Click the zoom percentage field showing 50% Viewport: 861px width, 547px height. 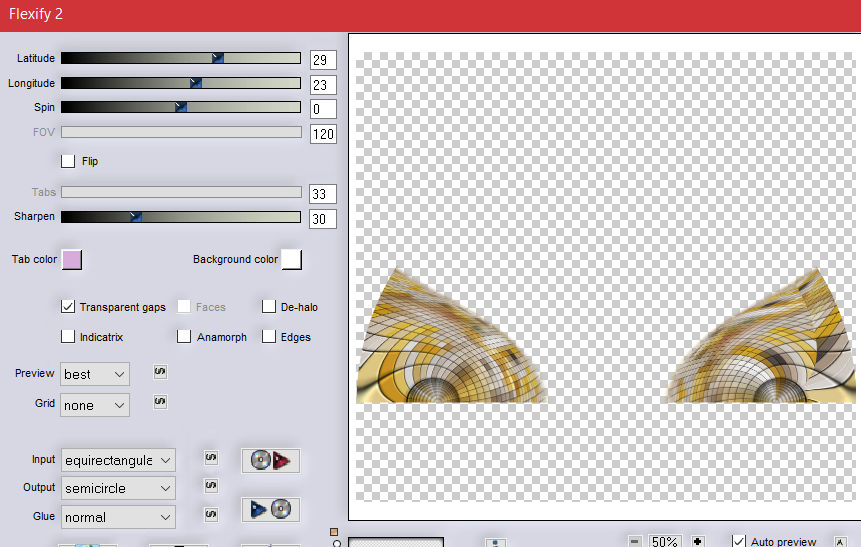tap(666, 542)
